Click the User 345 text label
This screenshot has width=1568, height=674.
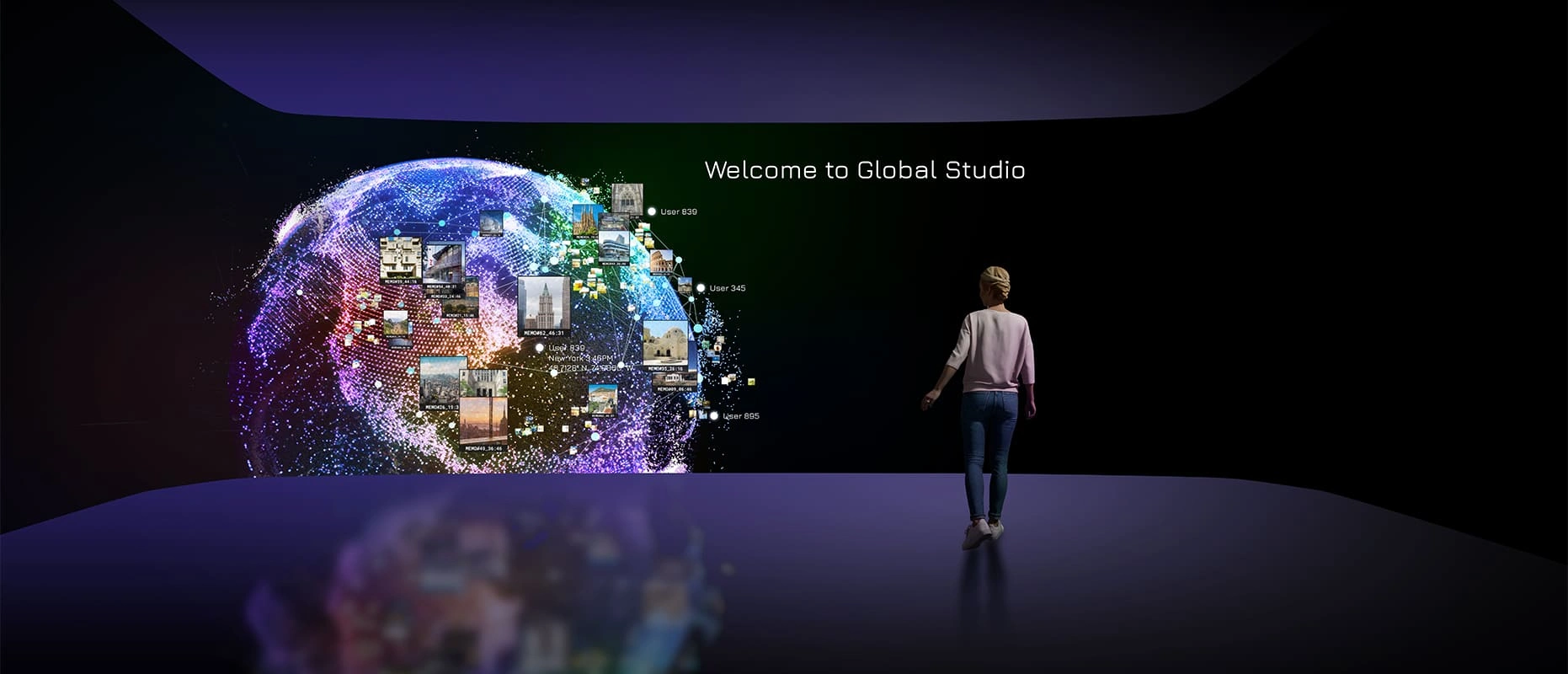pos(727,288)
